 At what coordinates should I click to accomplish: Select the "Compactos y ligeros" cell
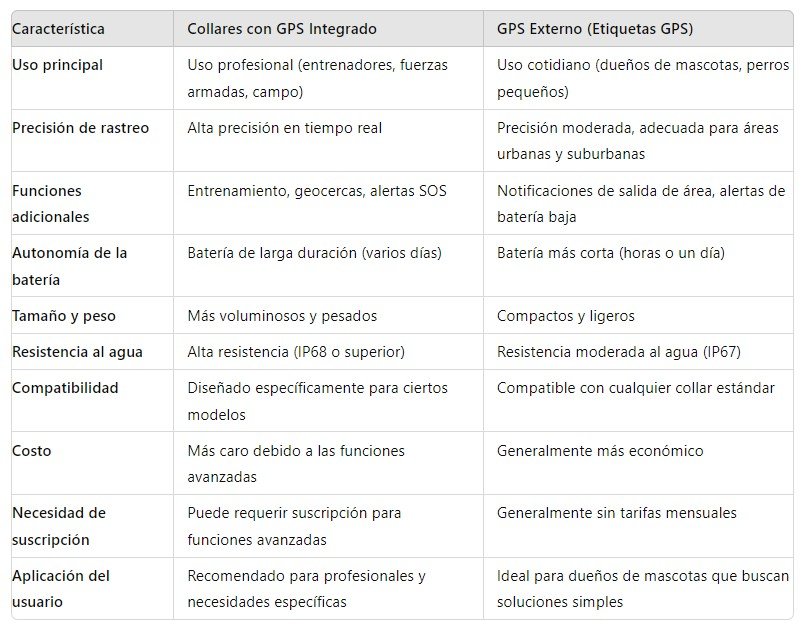coord(566,316)
